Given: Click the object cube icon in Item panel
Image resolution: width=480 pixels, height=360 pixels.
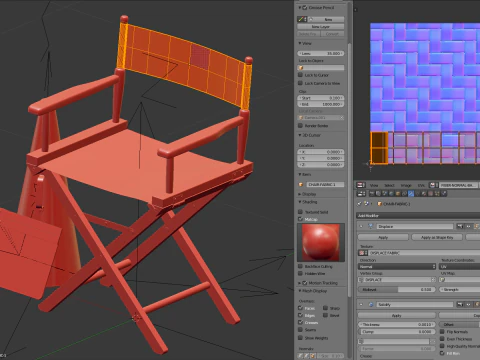Looking at the screenshot, I should 301,184.
